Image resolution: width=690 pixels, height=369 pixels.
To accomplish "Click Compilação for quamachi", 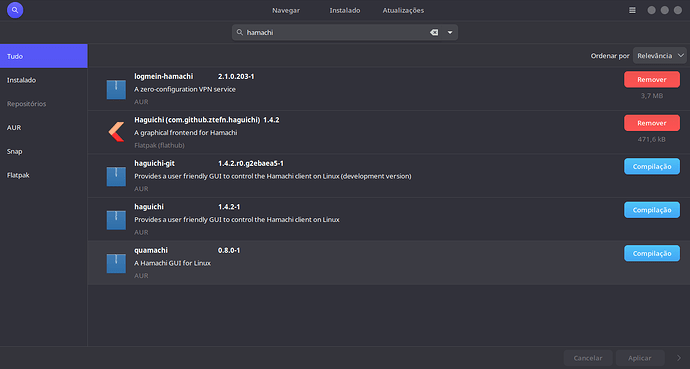I will coord(652,253).
